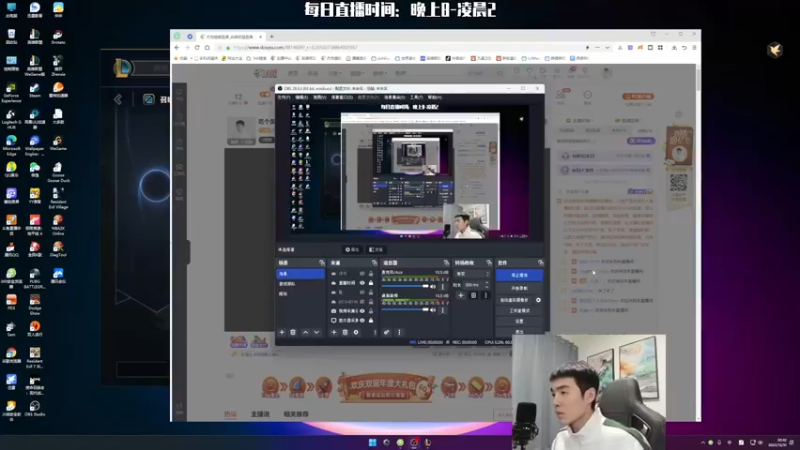Add a transition with the plus icon

(461, 295)
